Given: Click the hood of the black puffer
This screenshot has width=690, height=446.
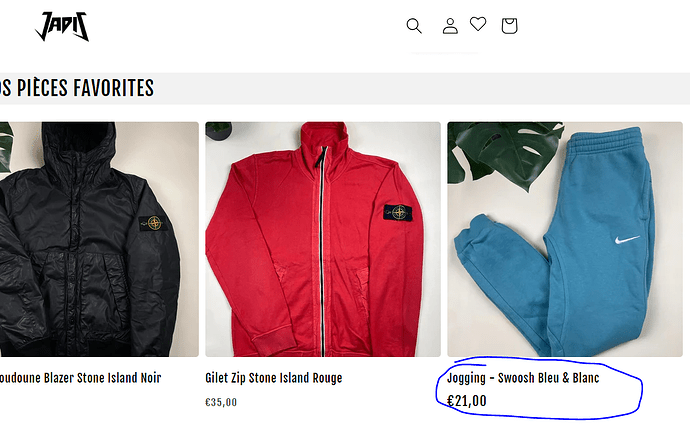Looking at the screenshot, I should (x=90, y=150).
